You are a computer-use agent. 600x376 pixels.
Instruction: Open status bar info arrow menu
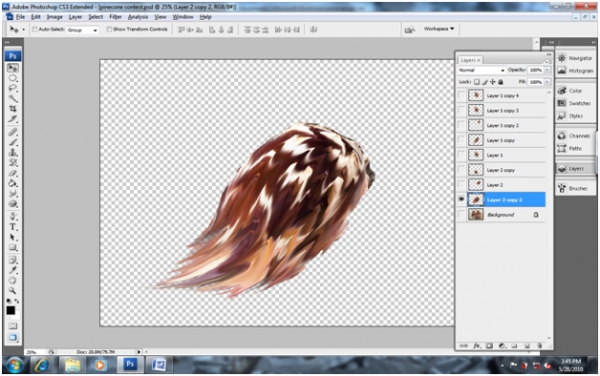(139, 352)
